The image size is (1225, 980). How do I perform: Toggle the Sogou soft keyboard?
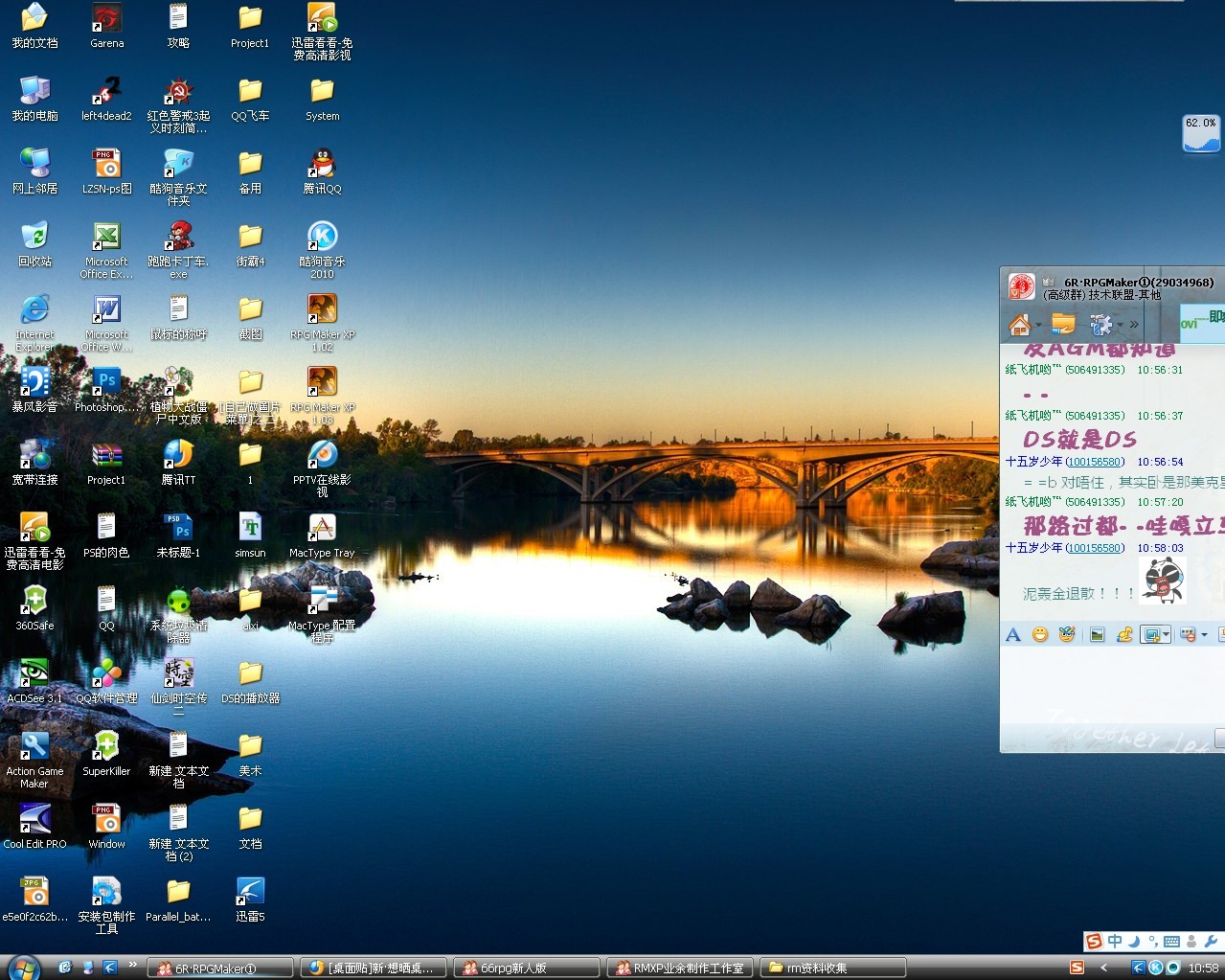pos(1172,942)
